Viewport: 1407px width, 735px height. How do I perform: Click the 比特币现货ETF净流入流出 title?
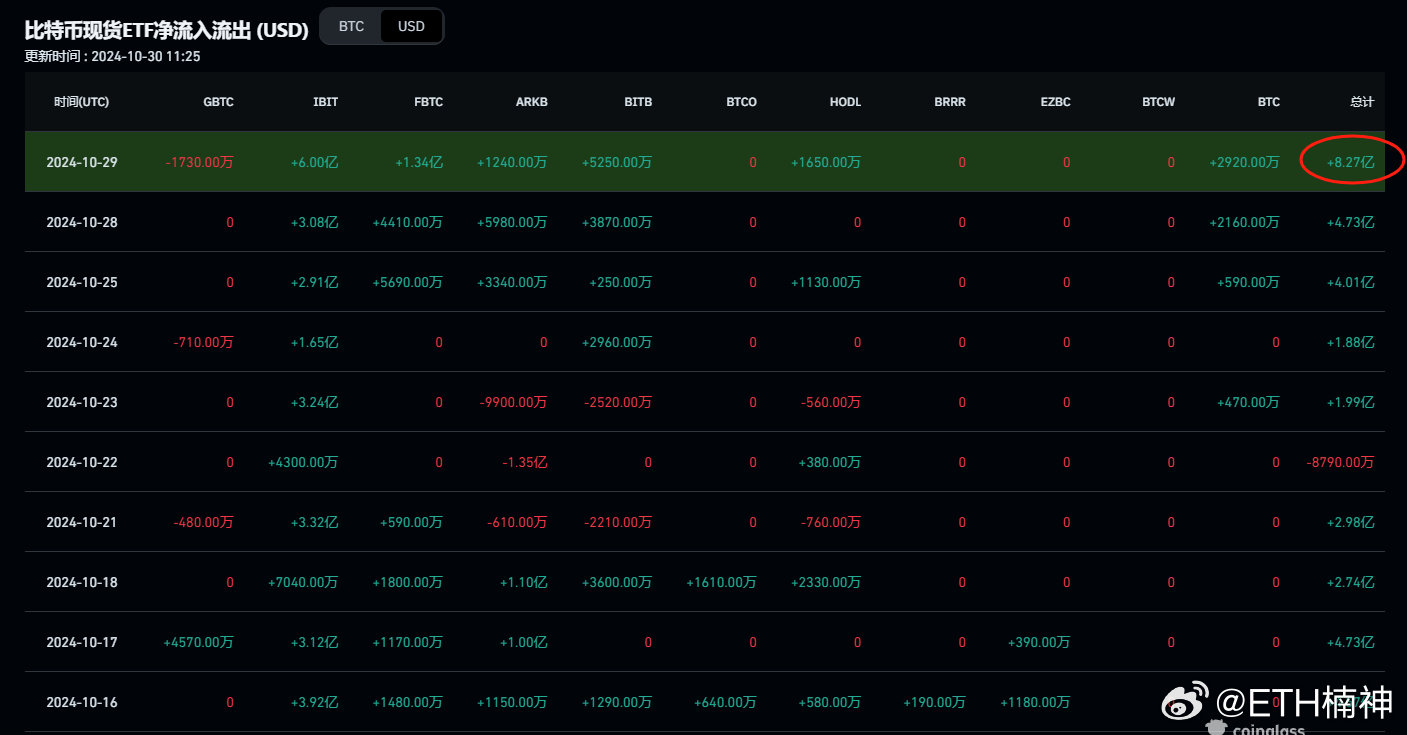coord(167,30)
